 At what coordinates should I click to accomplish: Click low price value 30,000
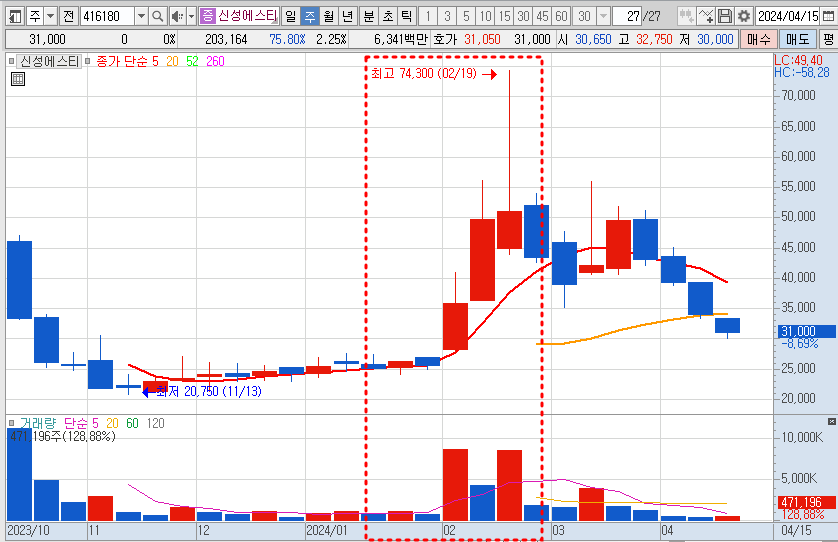(715, 39)
